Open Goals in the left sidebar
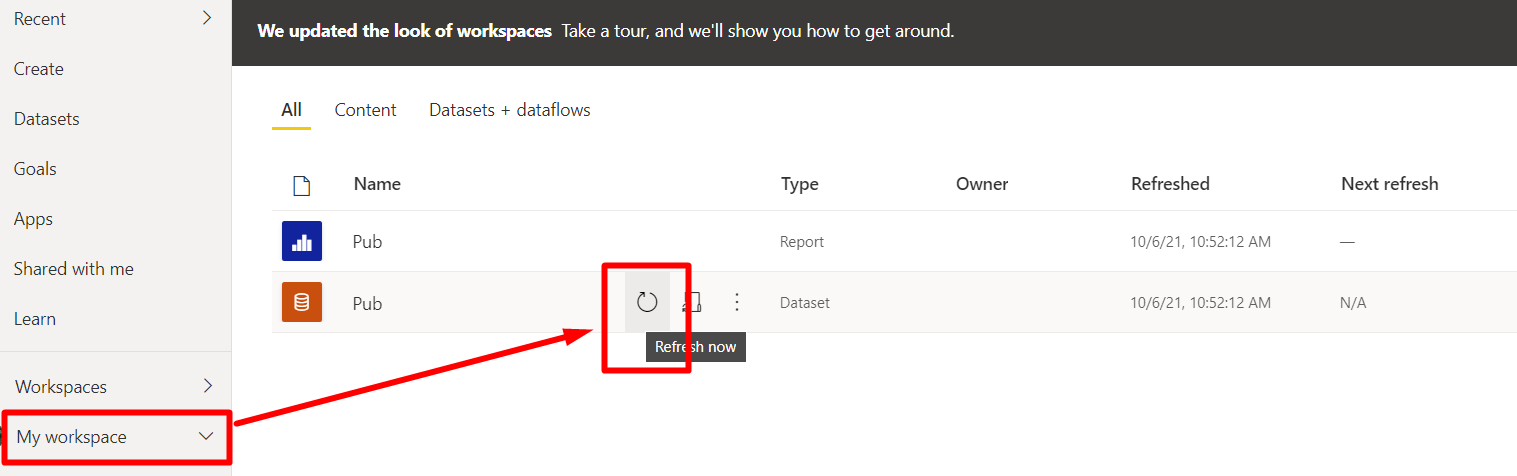The height and width of the screenshot is (476, 1517). [x=35, y=169]
